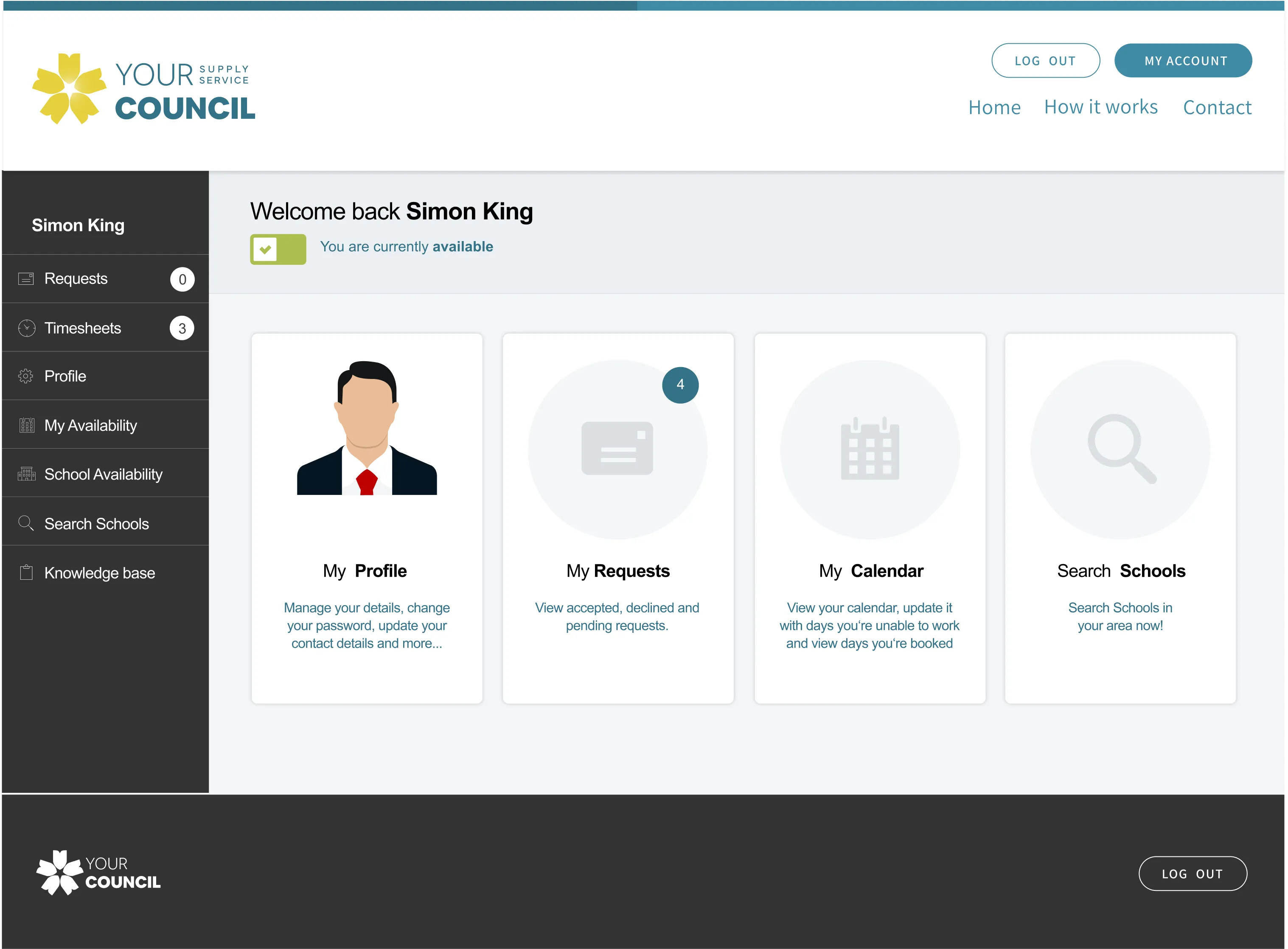Screen dimensions: 1288x949
Task: Click the blue 4 badge on My Requests
Action: click(x=680, y=385)
